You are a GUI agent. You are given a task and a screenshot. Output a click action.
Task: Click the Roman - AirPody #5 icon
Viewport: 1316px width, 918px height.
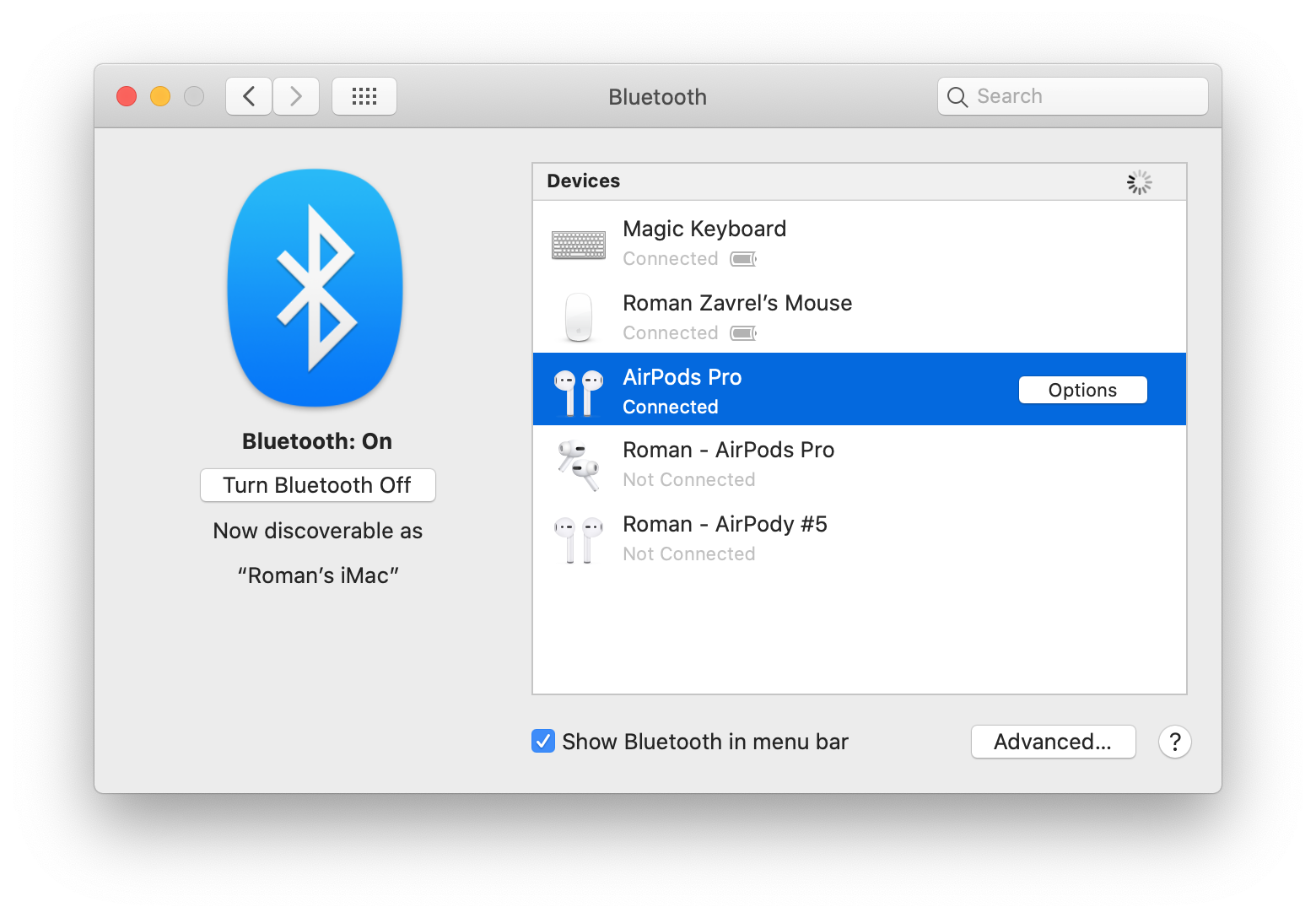click(579, 539)
